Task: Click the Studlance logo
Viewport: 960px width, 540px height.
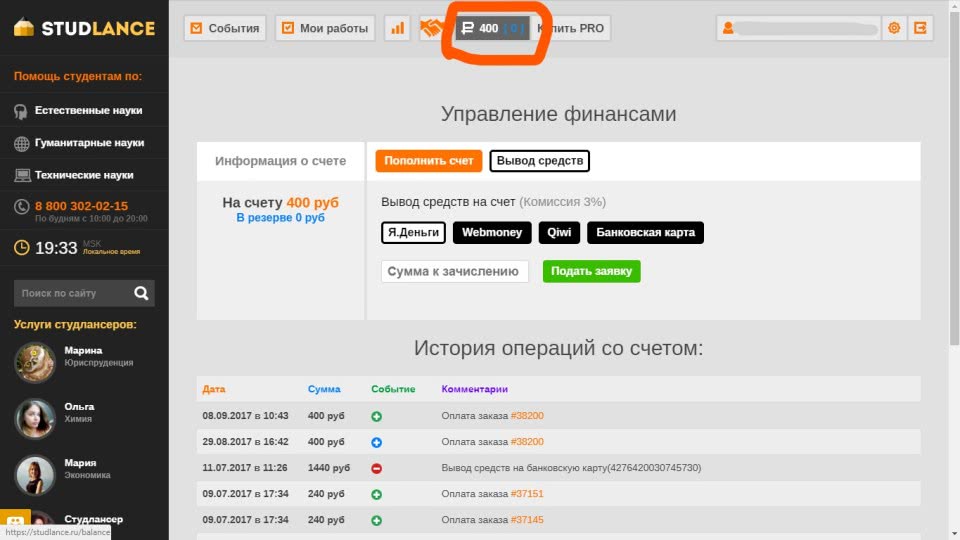Action: point(84,28)
